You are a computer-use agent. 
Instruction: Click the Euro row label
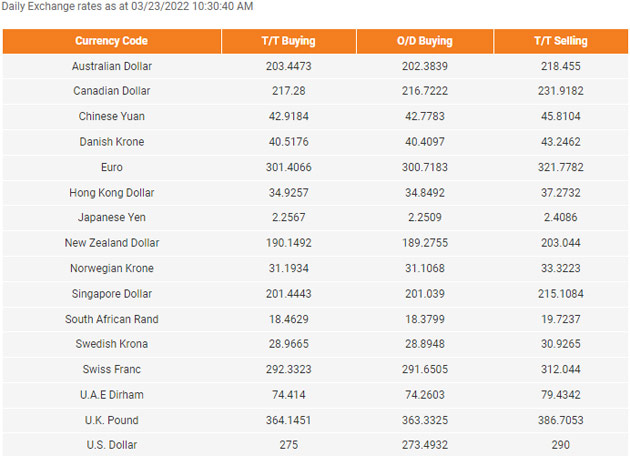coord(112,167)
